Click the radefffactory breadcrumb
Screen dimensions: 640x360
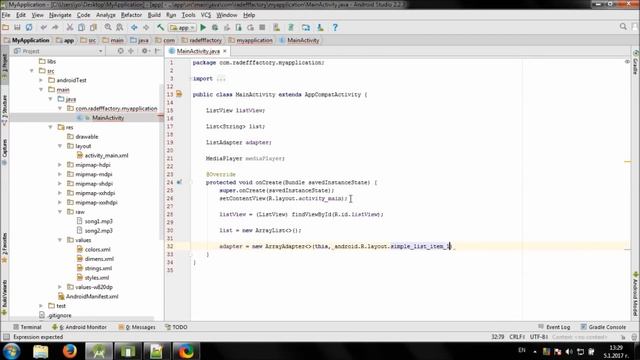click(x=201, y=40)
